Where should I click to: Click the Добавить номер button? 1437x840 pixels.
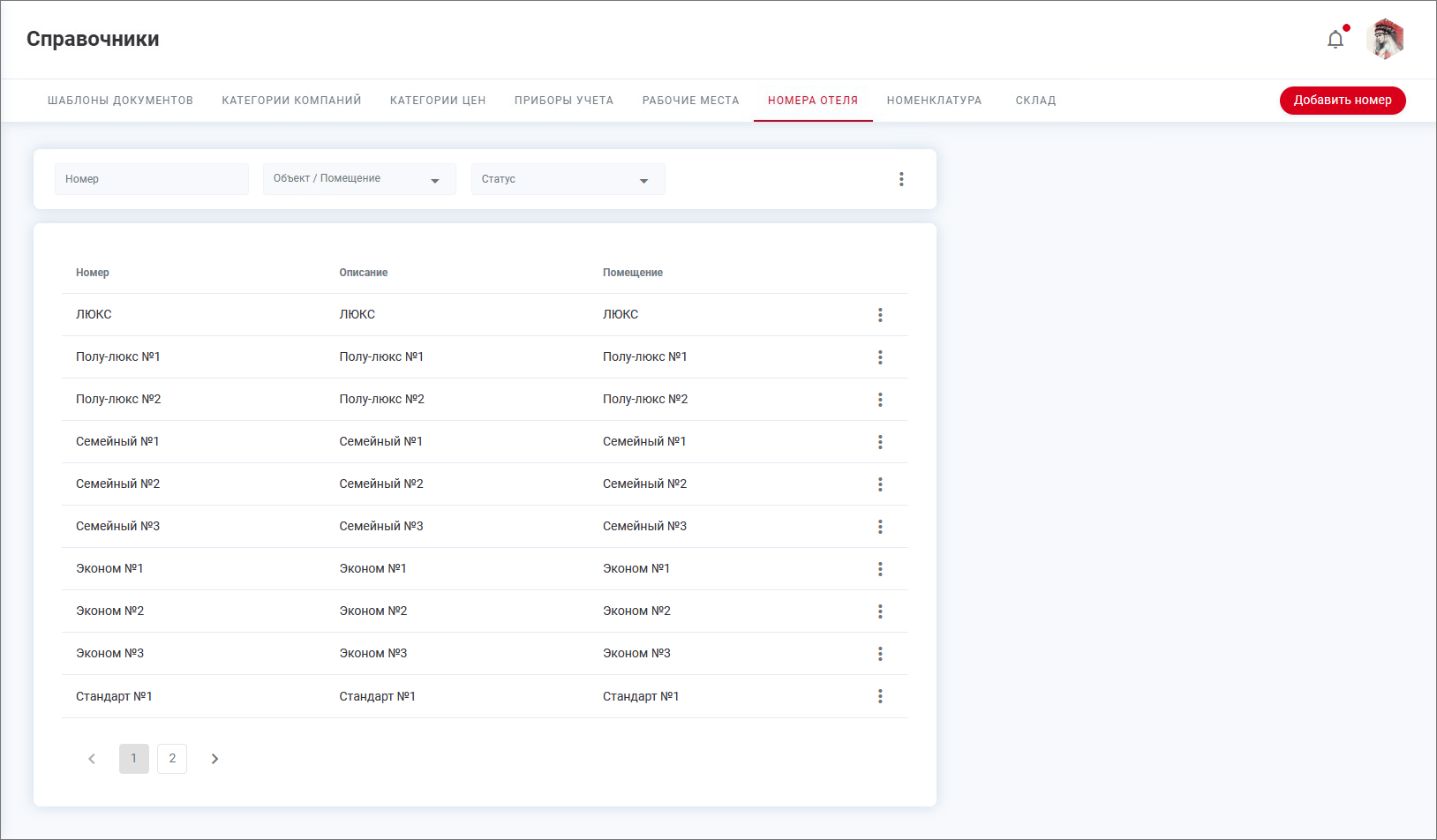click(1342, 101)
